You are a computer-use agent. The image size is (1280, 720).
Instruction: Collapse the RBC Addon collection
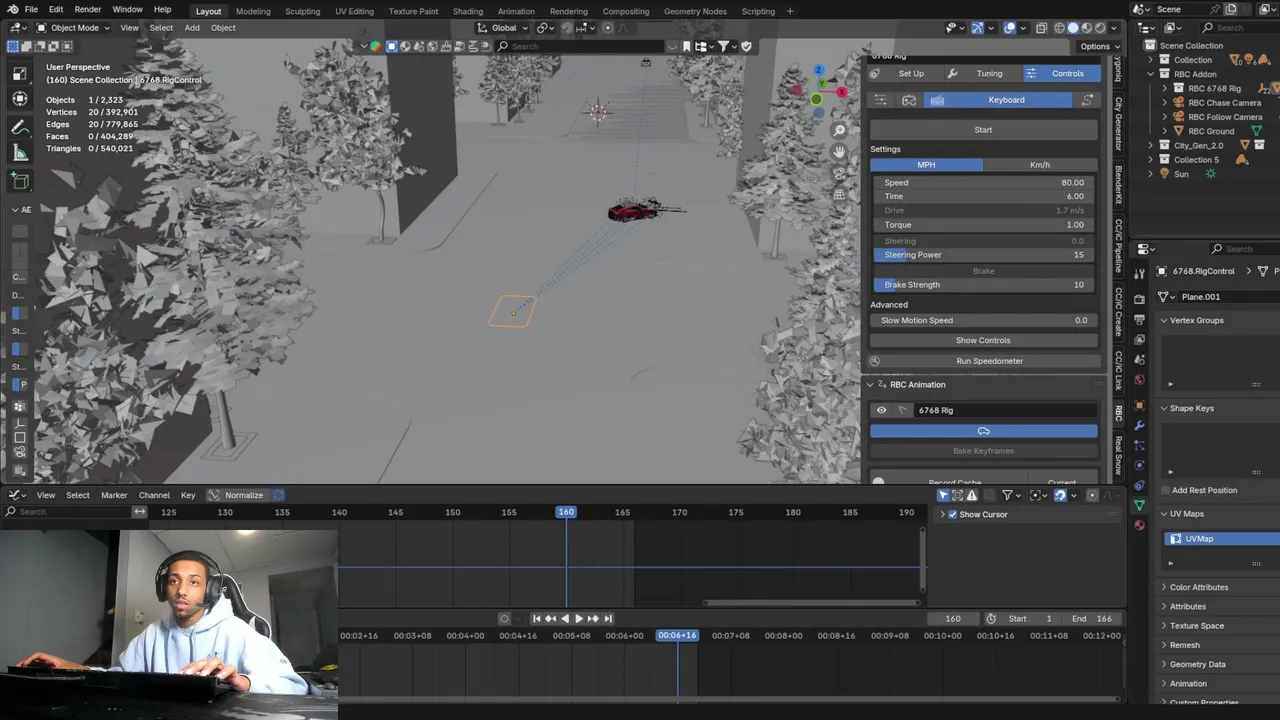pyautogui.click(x=1151, y=74)
